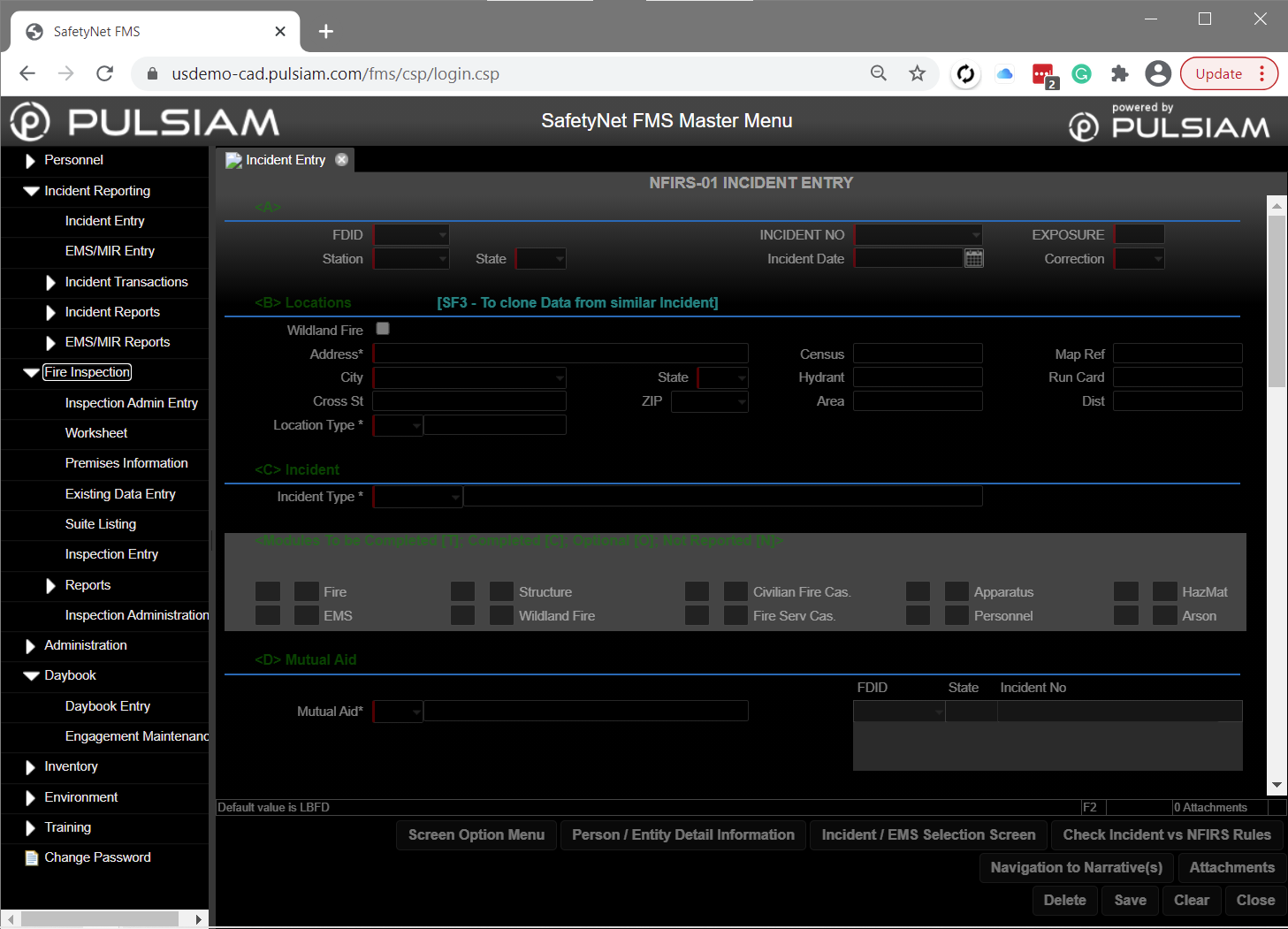This screenshot has height=929, width=1288.
Task: Expand the Incident Transactions node
Action: (51, 282)
